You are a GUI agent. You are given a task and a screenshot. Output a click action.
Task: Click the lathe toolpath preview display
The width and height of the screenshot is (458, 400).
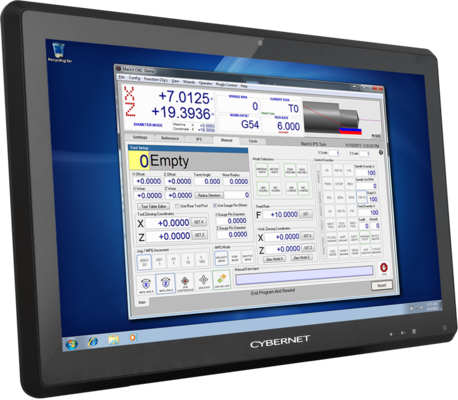342,117
